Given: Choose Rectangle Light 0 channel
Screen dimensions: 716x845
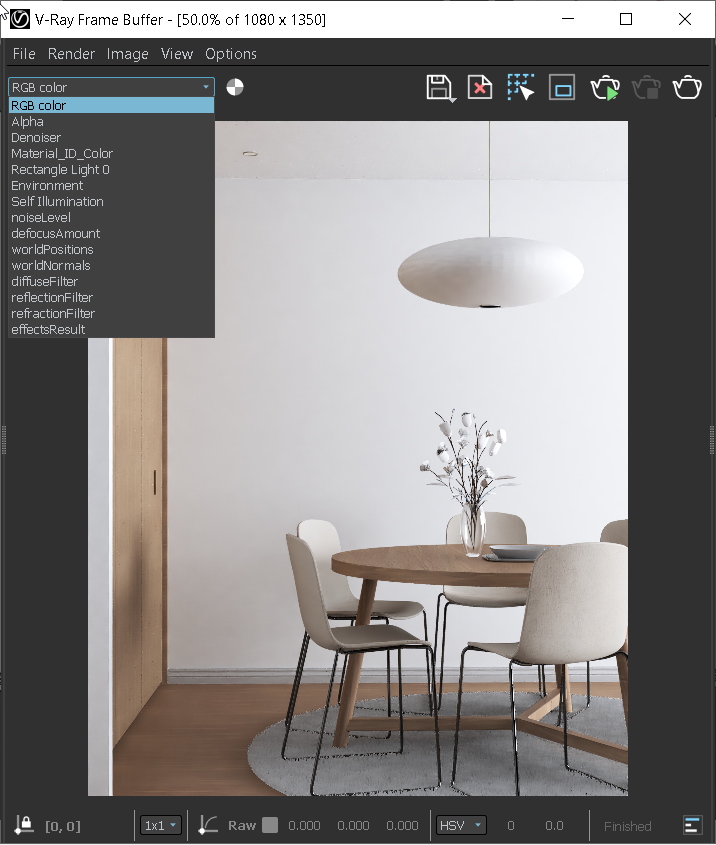Looking at the screenshot, I should pos(112,170).
